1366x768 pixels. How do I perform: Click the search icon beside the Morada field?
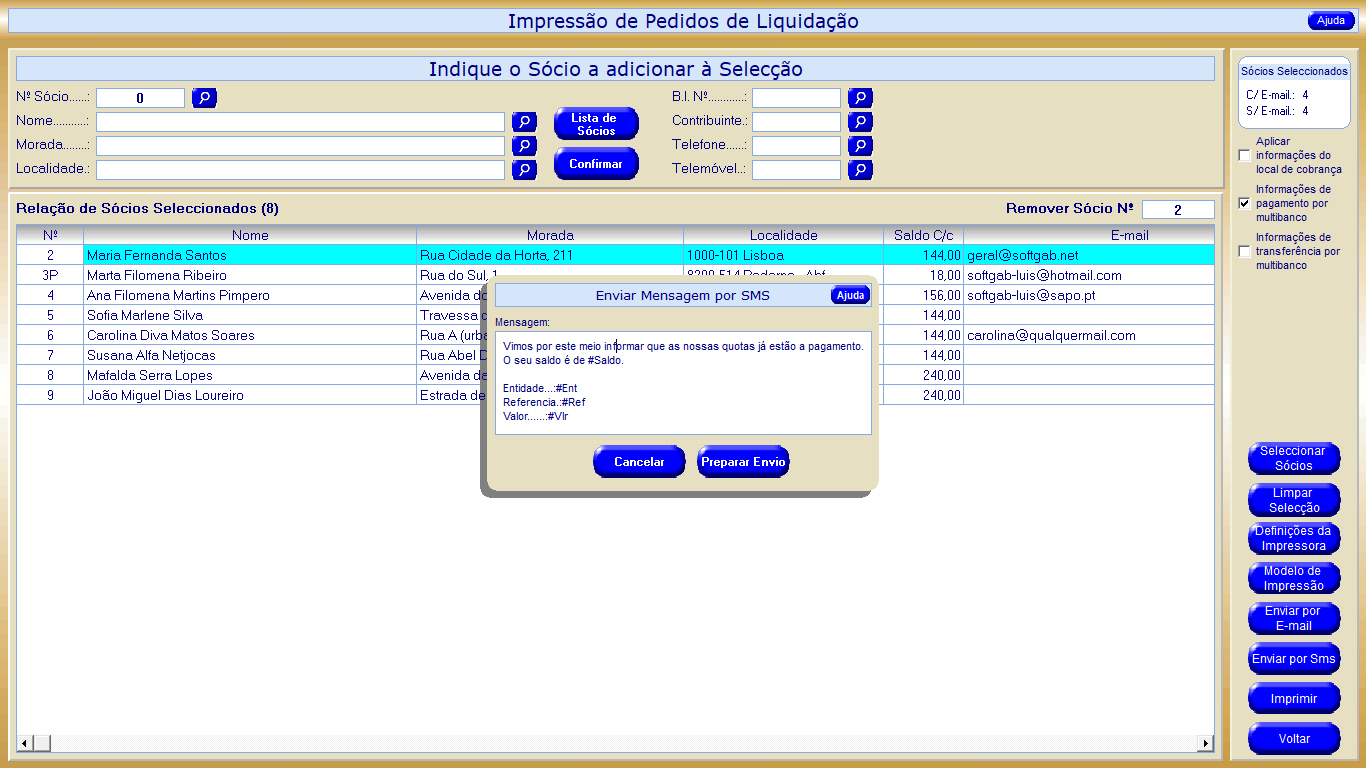[x=524, y=146]
